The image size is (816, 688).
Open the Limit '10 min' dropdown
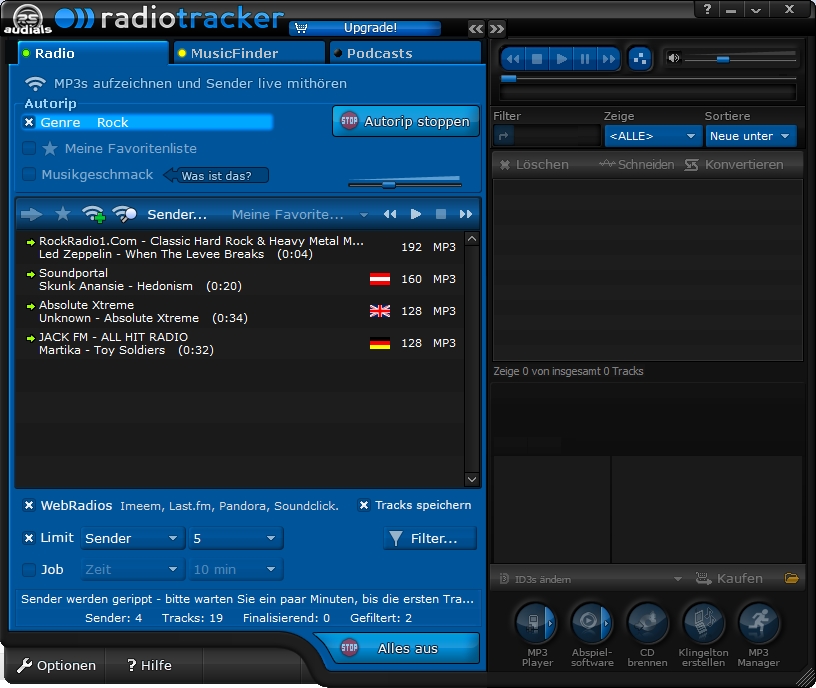click(236, 569)
